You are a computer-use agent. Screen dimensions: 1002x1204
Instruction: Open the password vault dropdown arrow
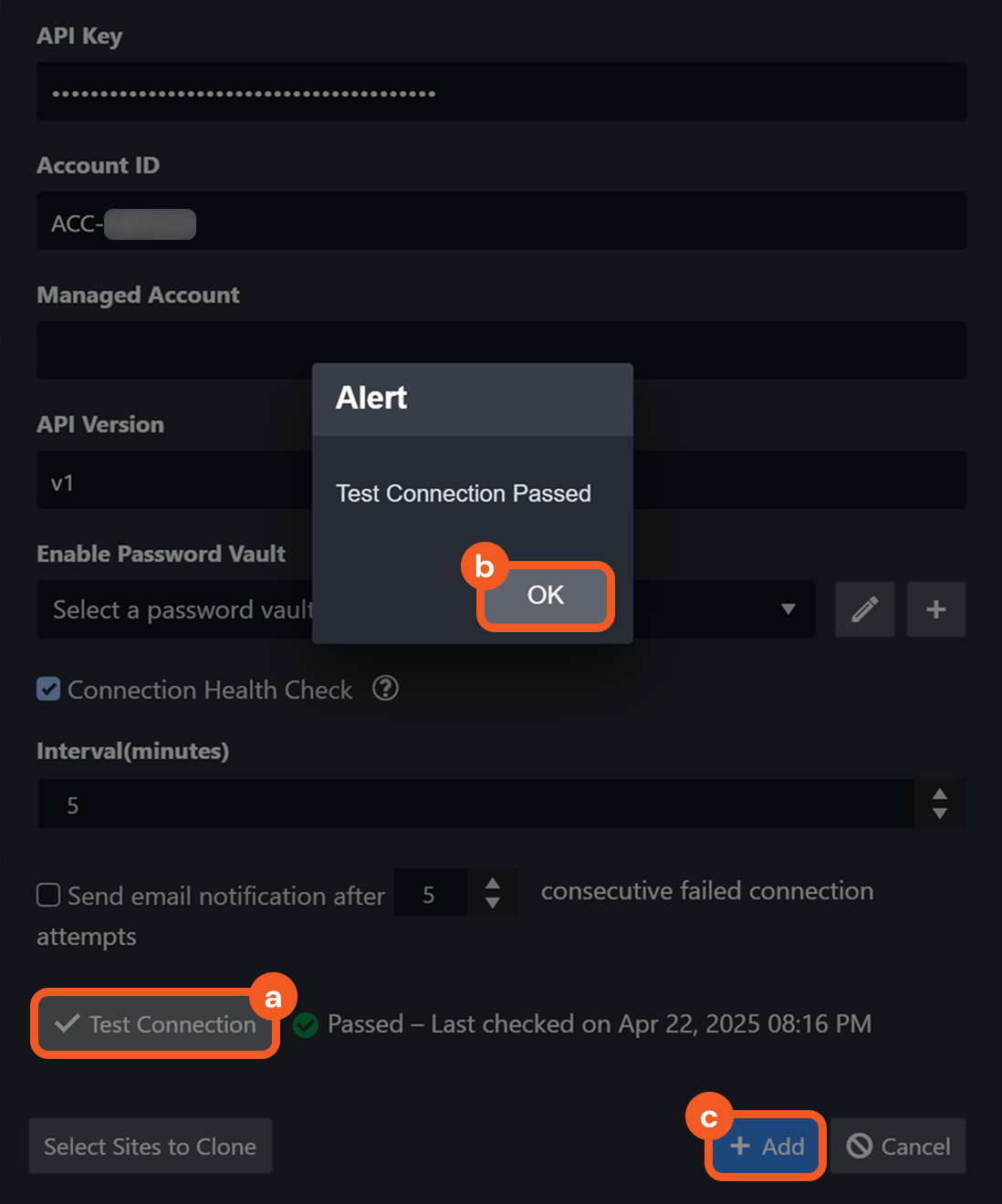coord(788,609)
